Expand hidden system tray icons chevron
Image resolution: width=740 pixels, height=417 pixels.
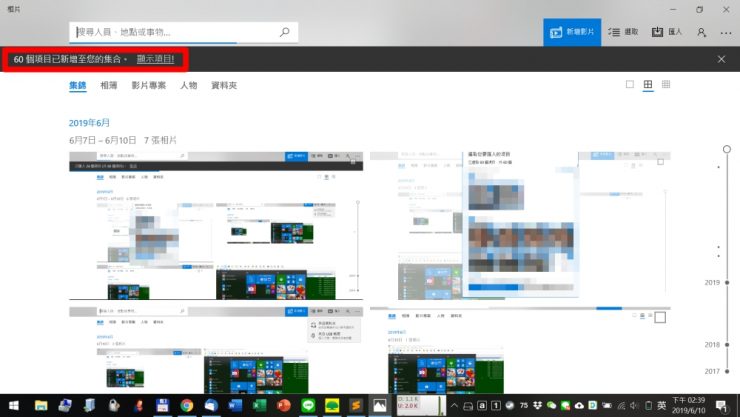coord(455,406)
